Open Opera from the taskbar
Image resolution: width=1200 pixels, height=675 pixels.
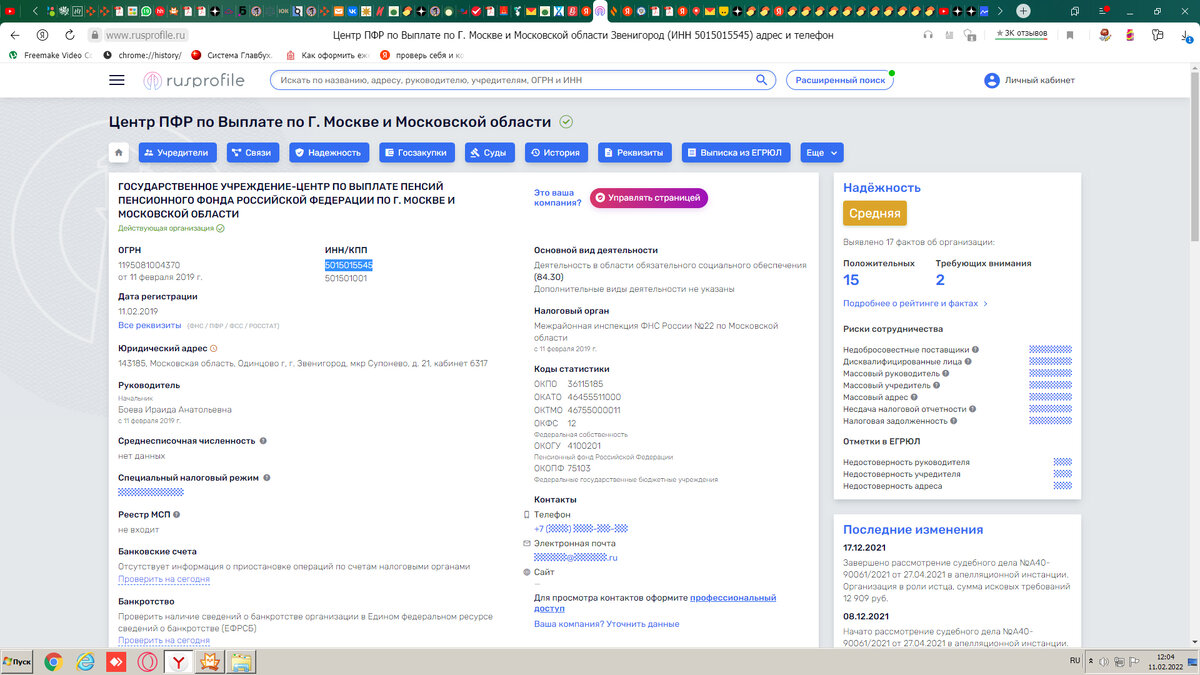pyautogui.click(x=147, y=661)
